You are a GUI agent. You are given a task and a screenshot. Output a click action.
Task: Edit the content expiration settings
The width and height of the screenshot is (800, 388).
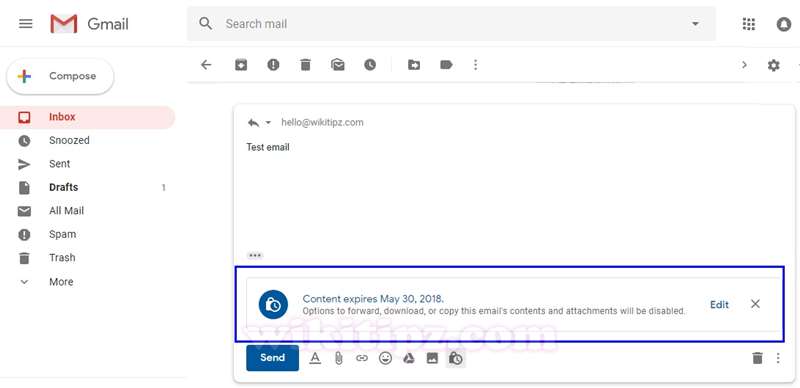(x=719, y=305)
